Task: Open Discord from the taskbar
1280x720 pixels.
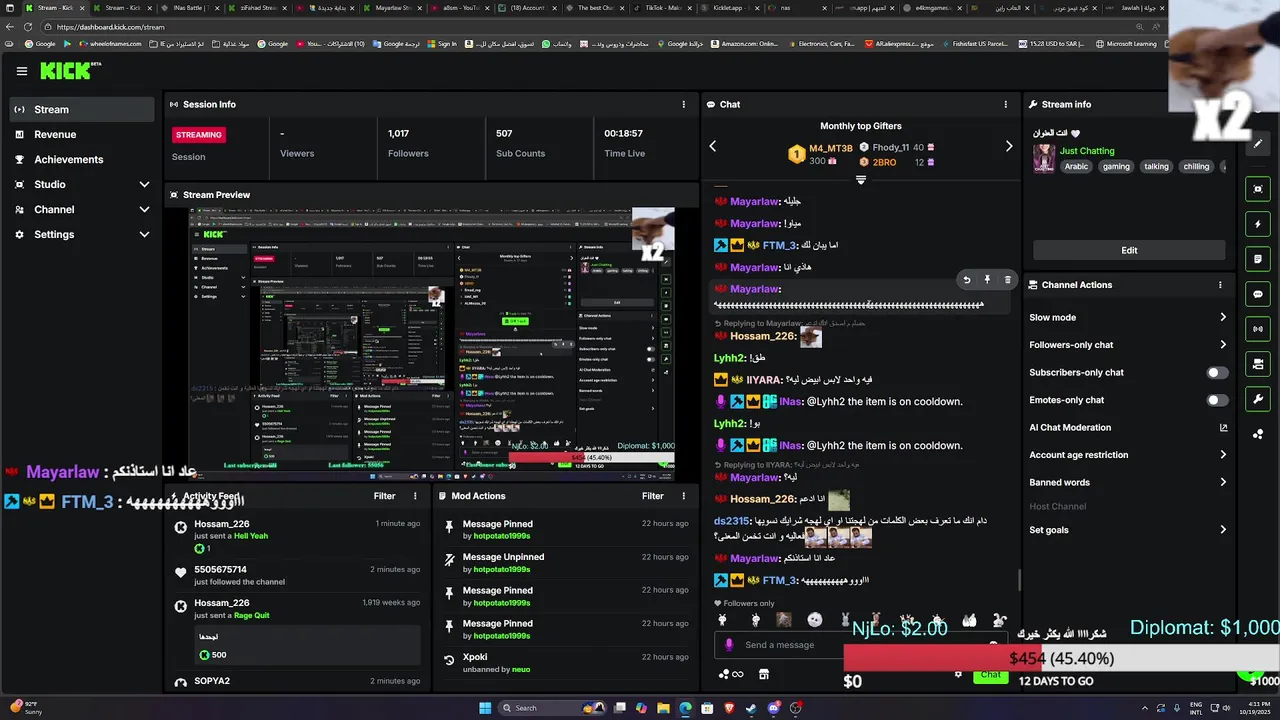Action: click(774, 708)
